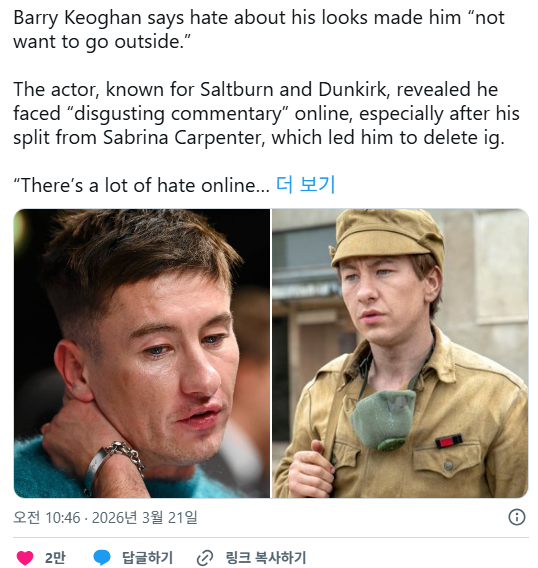Click the blue reply speech bubble icon
This screenshot has height=568, width=538.
[x=102, y=557]
